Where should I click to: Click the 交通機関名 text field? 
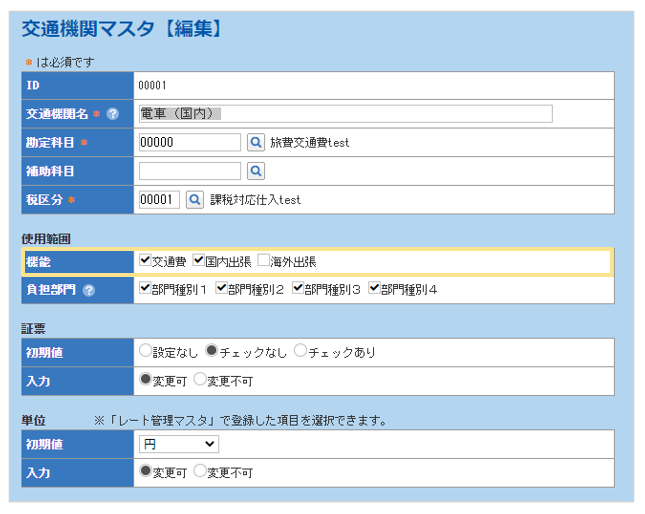click(x=345, y=114)
